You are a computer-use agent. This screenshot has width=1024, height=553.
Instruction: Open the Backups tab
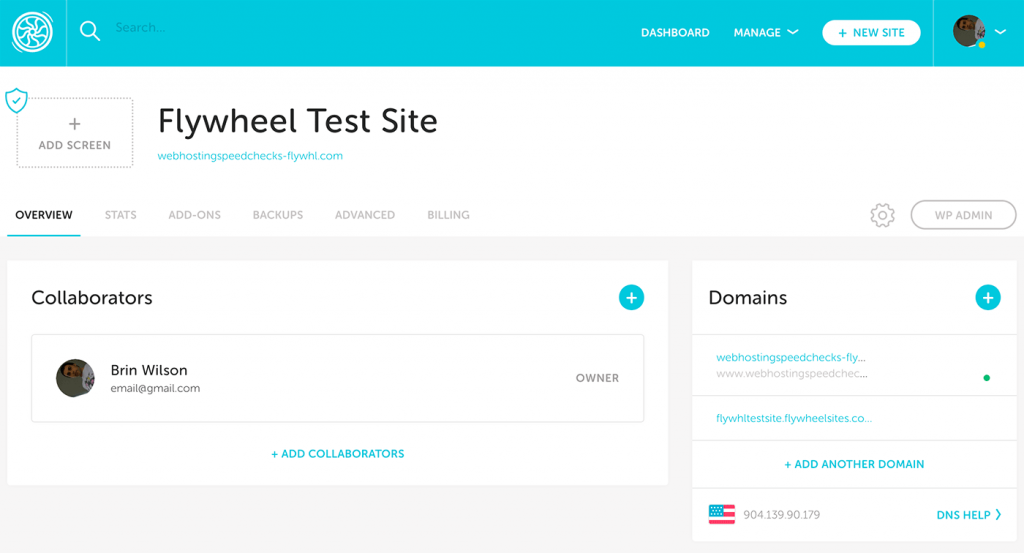tap(278, 215)
